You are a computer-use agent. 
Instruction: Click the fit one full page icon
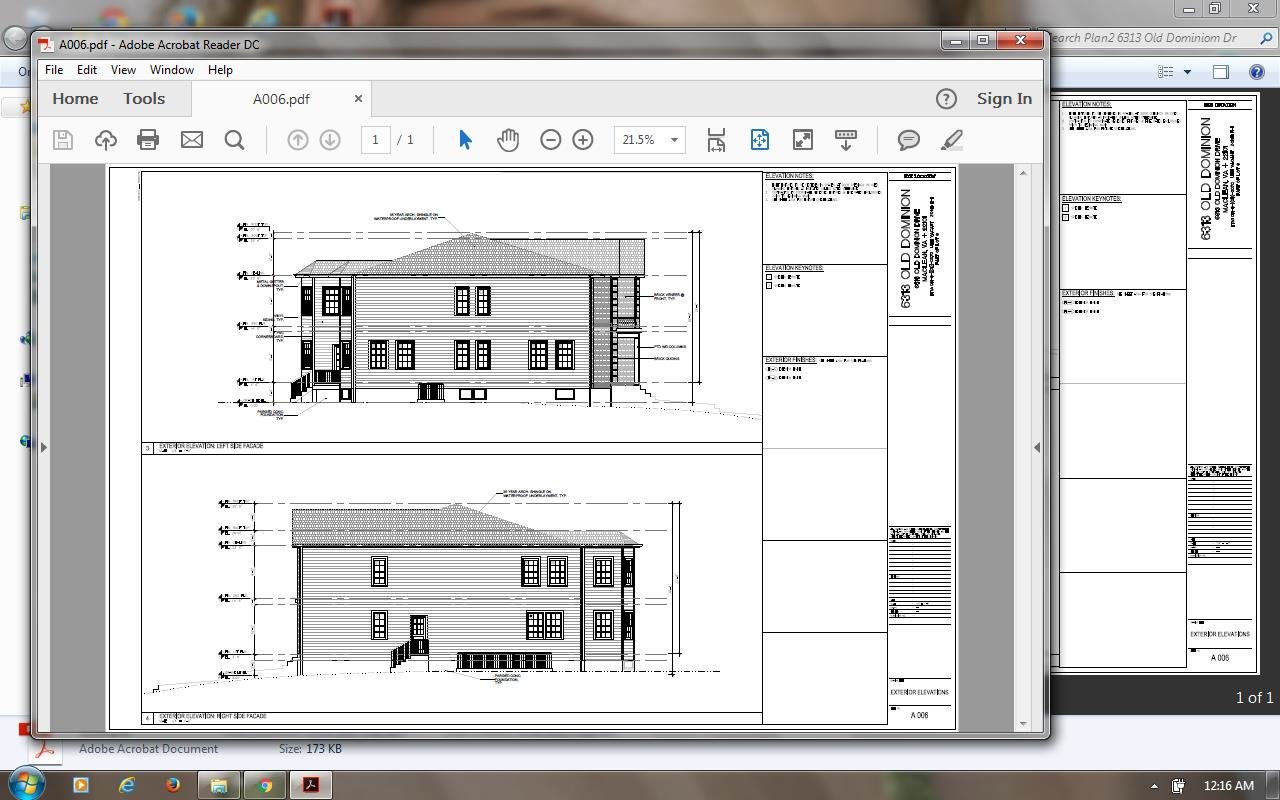pyautogui.click(x=759, y=140)
